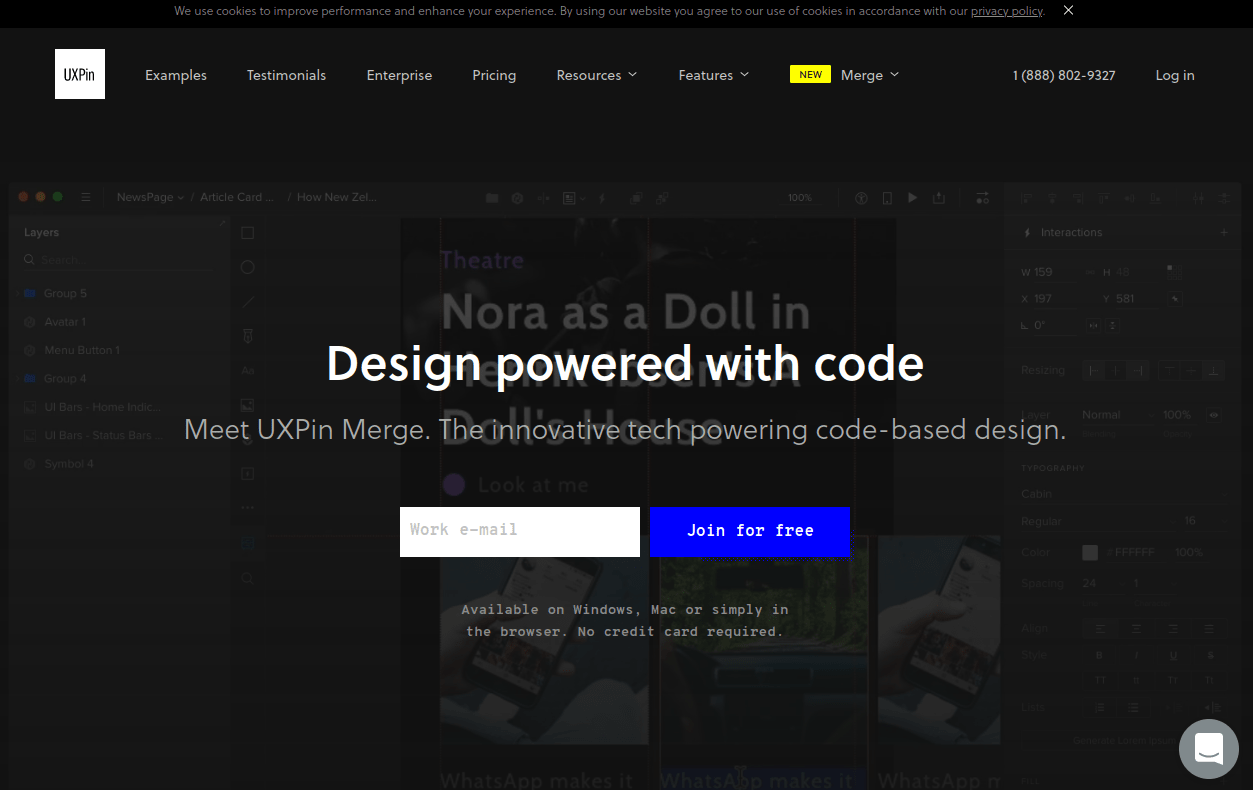Select the Rectangle tool in background editor
This screenshot has height=790, width=1253.
[248, 233]
